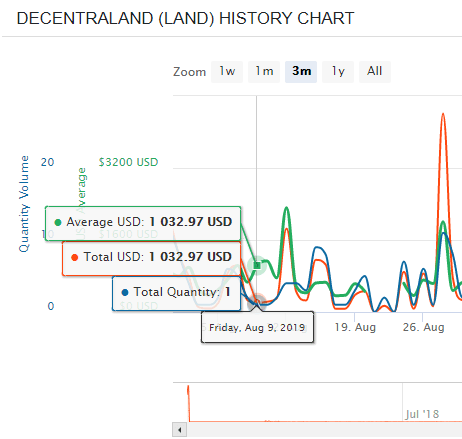This screenshot has height=439, width=462.
Task: Set chart zoom to 1m
Action: (x=264, y=72)
